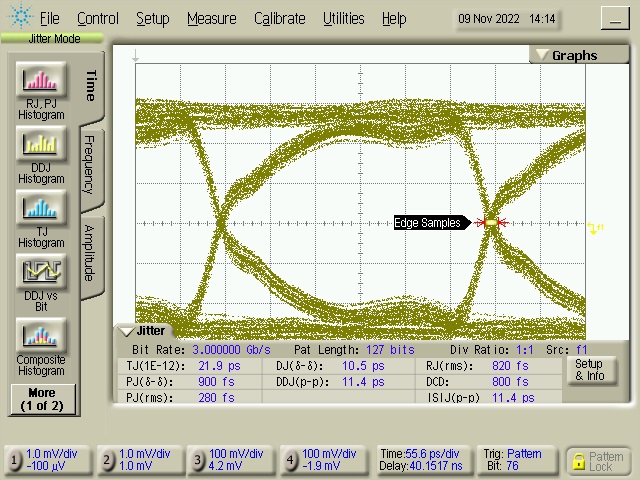Viewport: 640px width, 480px height.
Task: Toggle channel 2 display
Action: [107, 461]
